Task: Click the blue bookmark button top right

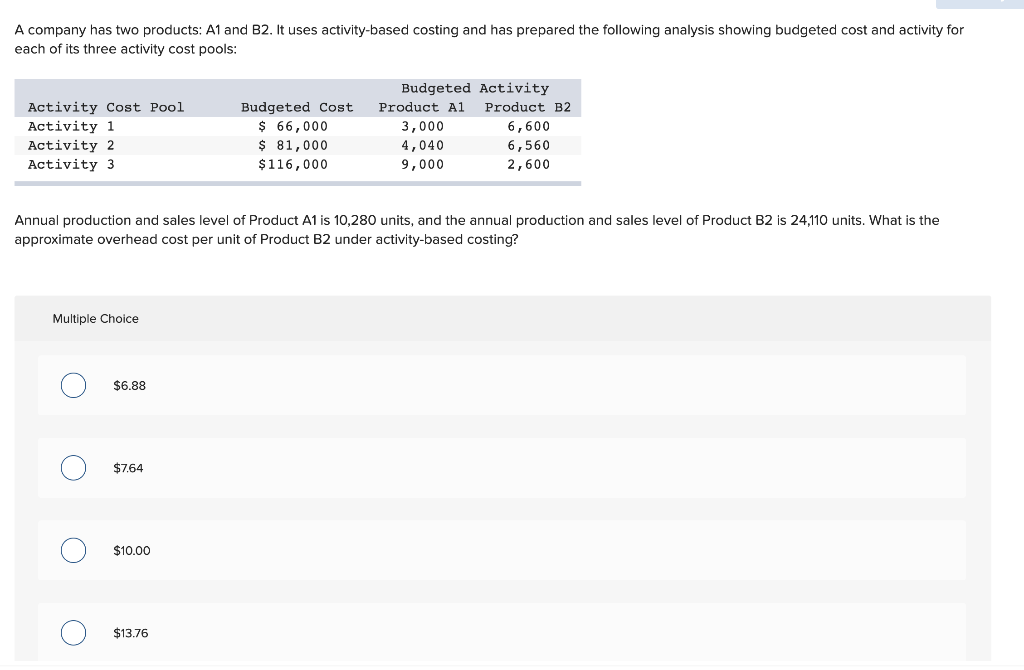Action: pyautogui.click(x=980, y=5)
